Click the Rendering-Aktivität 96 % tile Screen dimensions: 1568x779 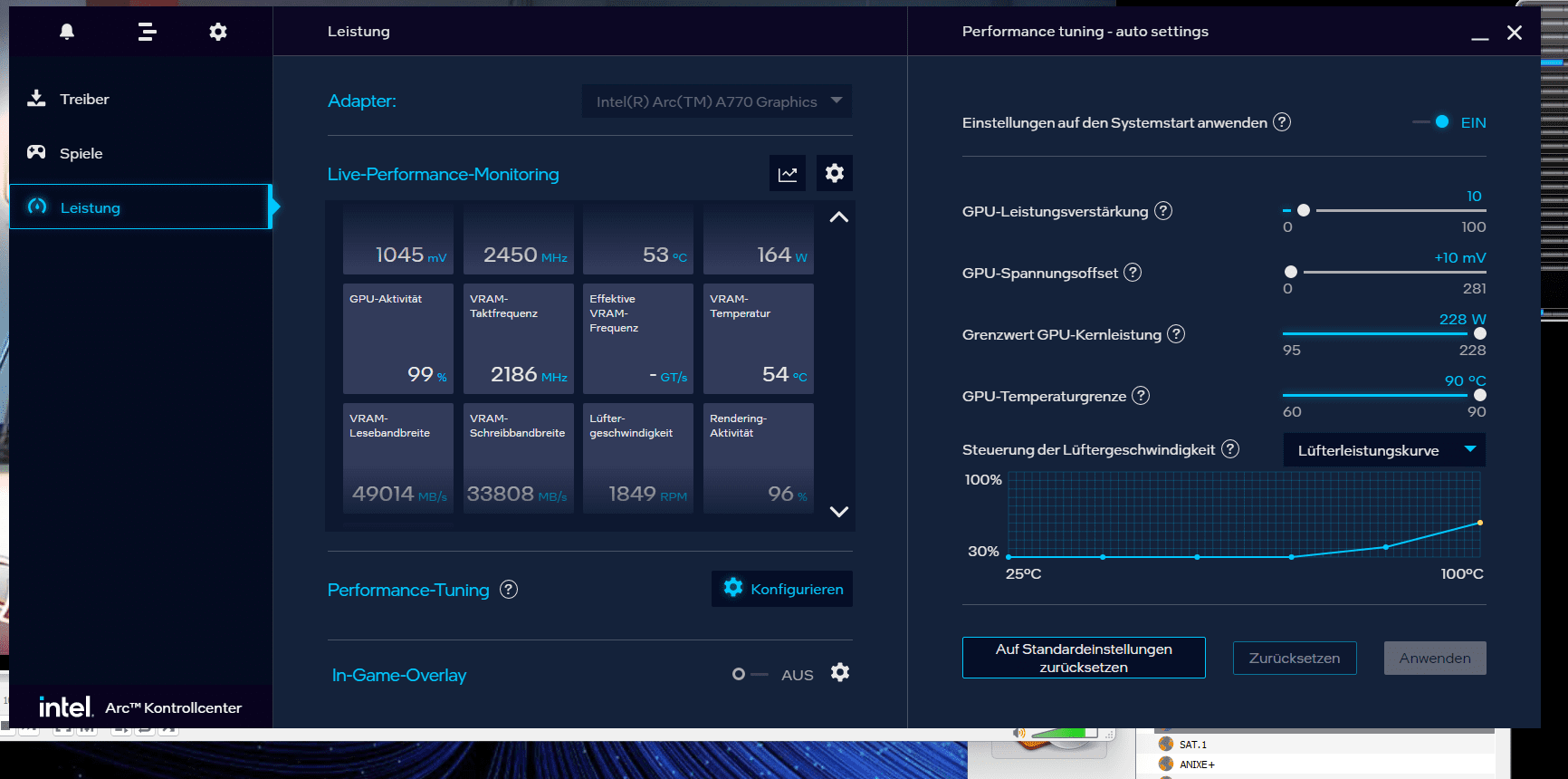[x=759, y=458]
